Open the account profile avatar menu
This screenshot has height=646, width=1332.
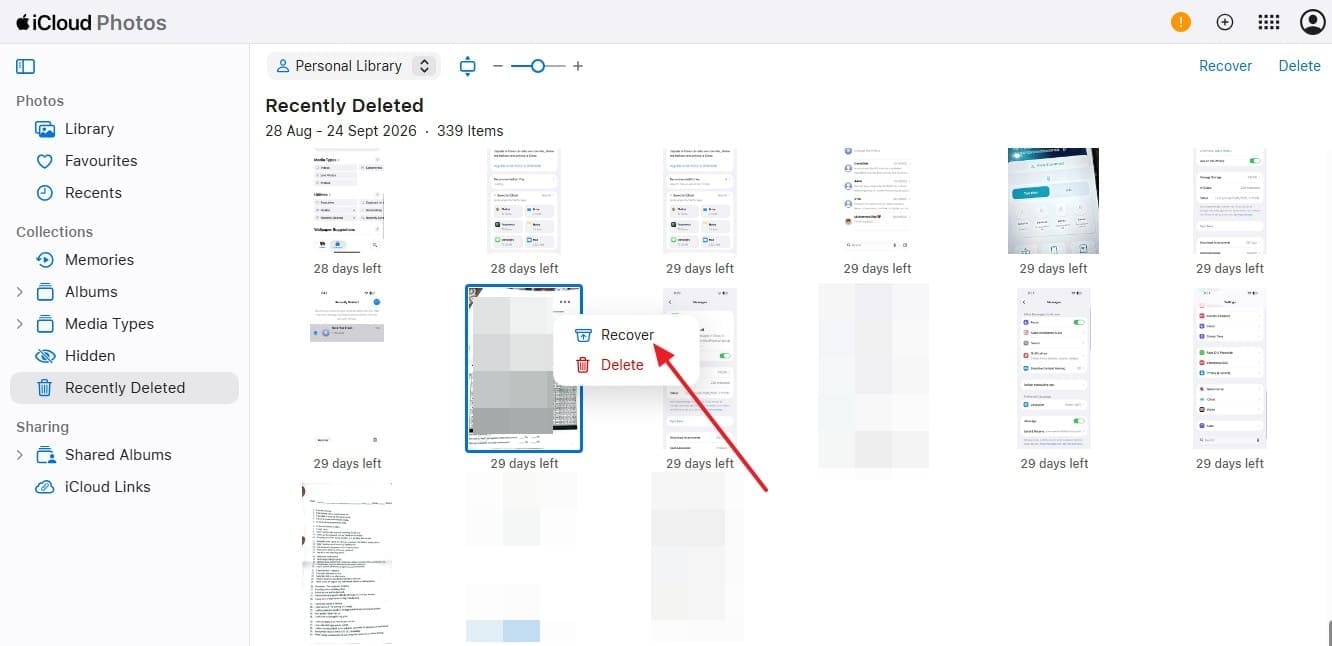pos(1312,22)
